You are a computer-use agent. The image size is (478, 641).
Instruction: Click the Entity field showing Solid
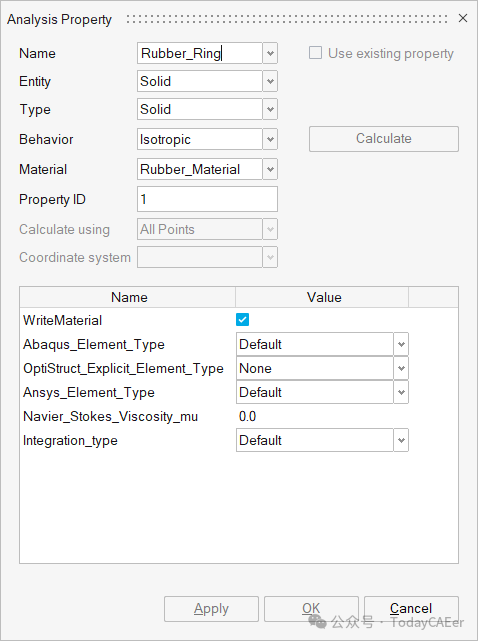click(x=200, y=81)
